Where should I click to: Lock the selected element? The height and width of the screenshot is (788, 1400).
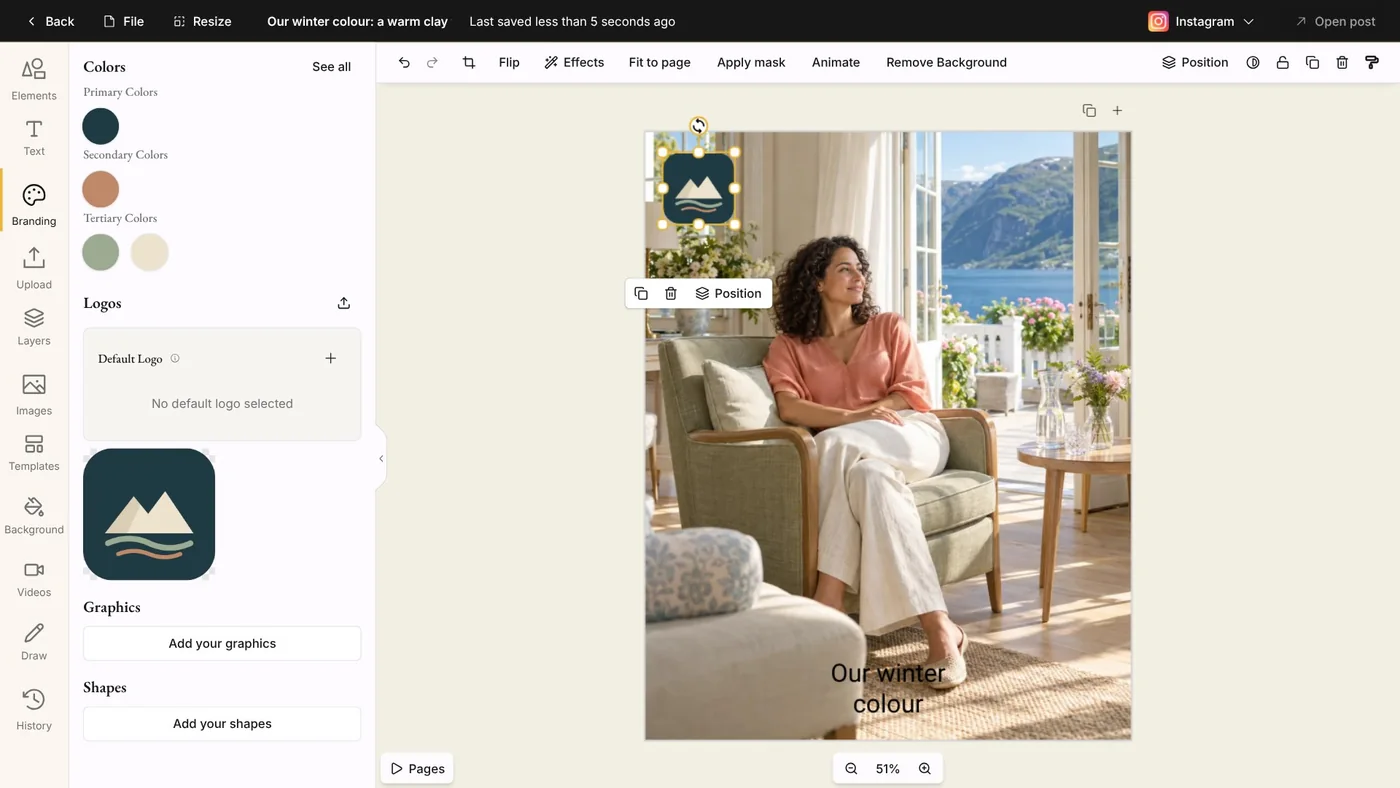pyautogui.click(x=1283, y=62)
